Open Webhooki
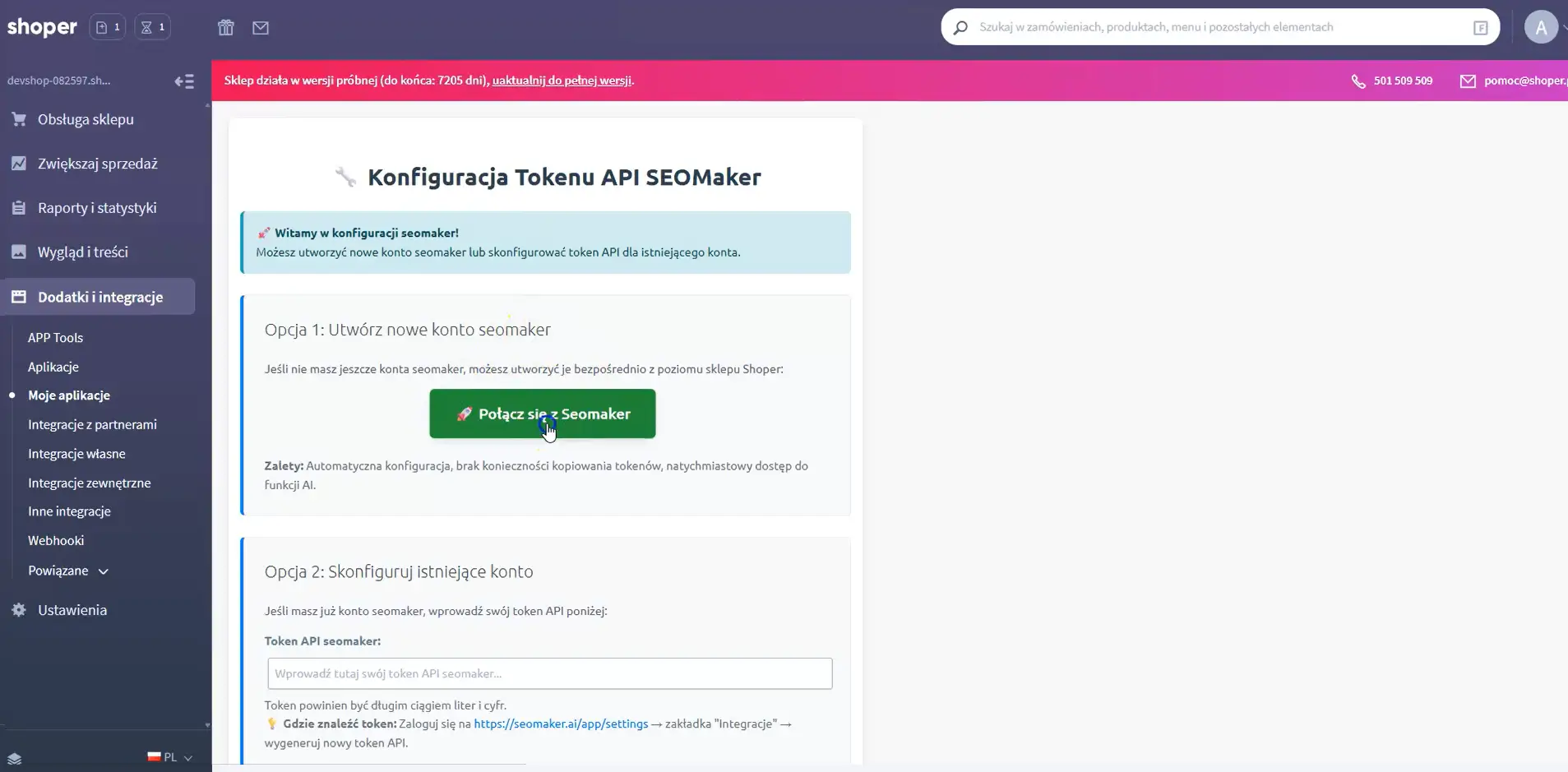The width and height of the screenshot is (1568, 772). pyautogui.click(x=56, y=541)
